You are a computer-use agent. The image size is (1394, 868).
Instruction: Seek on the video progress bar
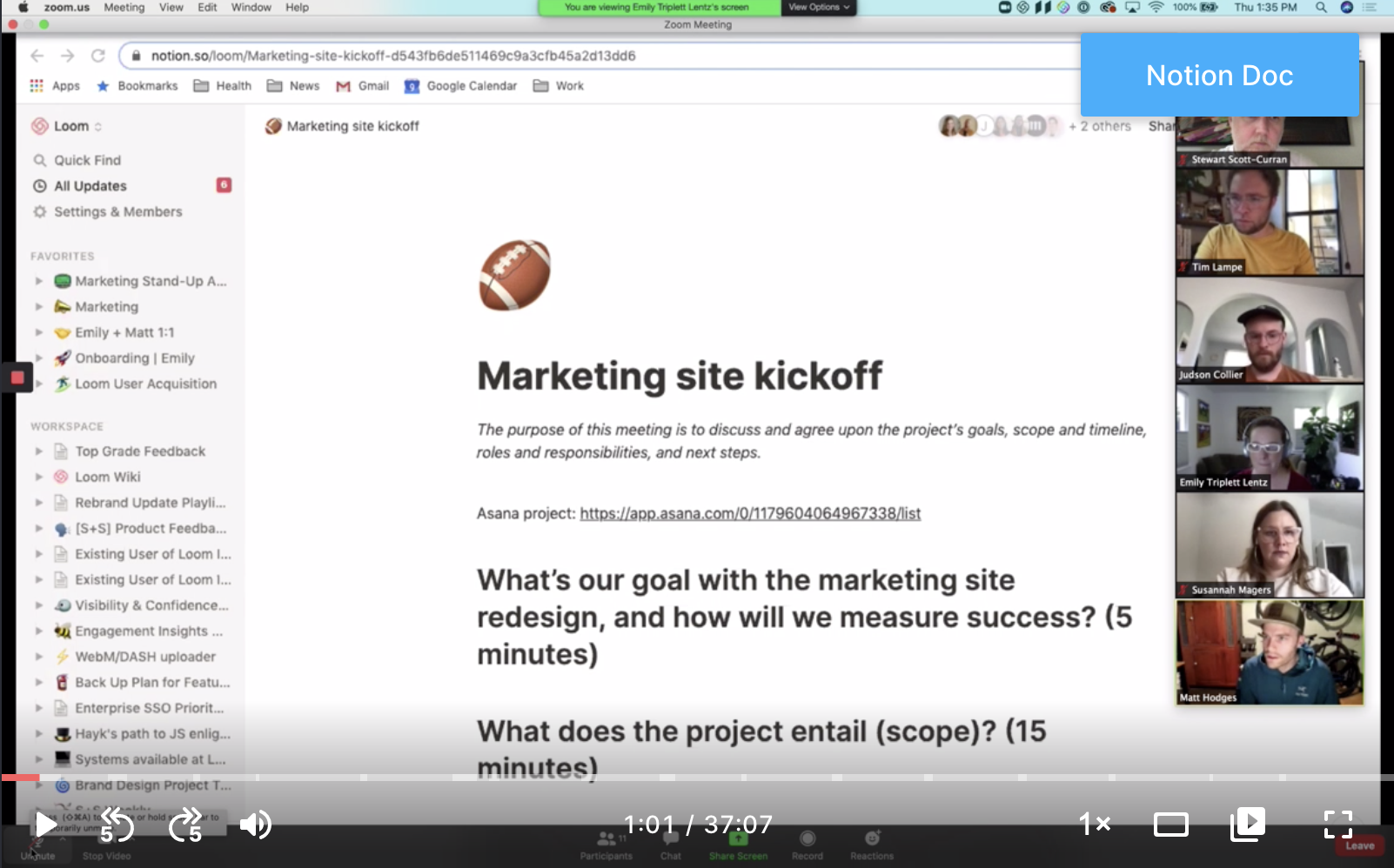(697, 777)
